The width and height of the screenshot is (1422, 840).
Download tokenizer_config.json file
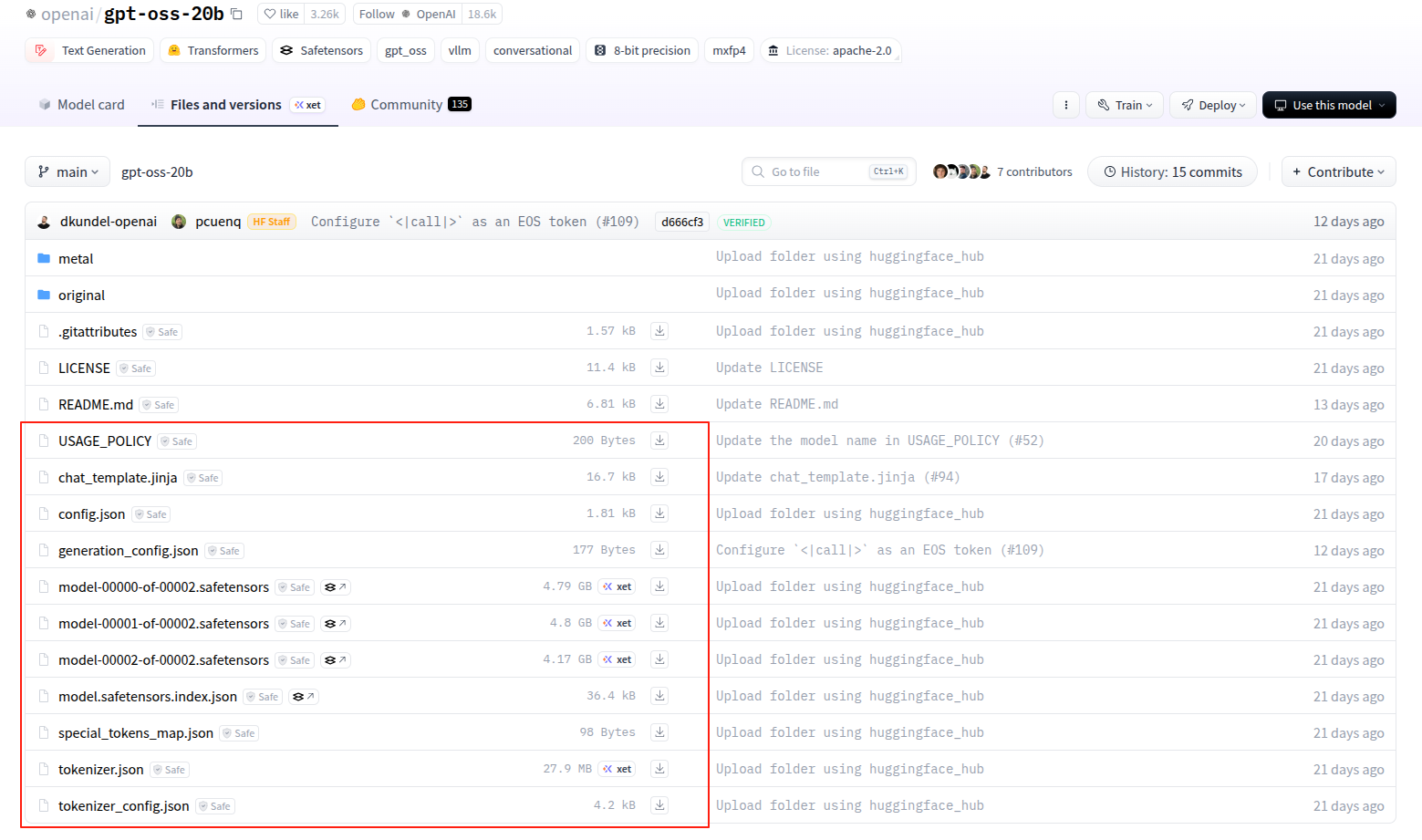point(659,805)
